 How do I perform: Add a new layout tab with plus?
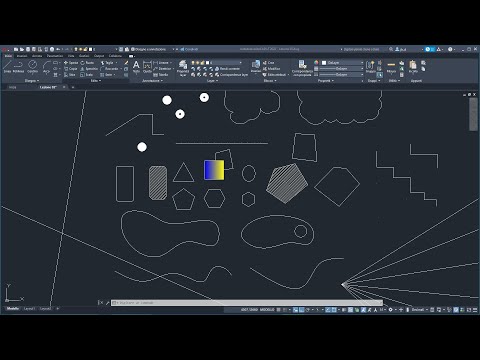coord(57,309)
